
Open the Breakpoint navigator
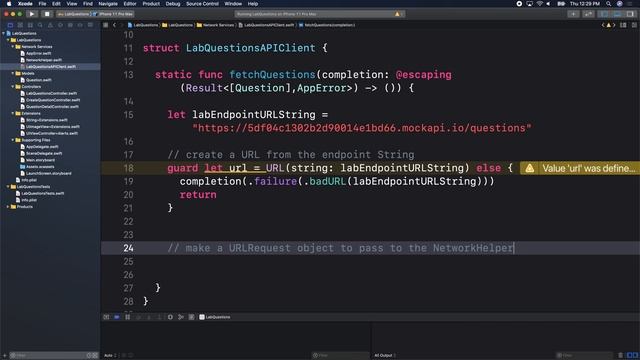(x=80, y=25)
